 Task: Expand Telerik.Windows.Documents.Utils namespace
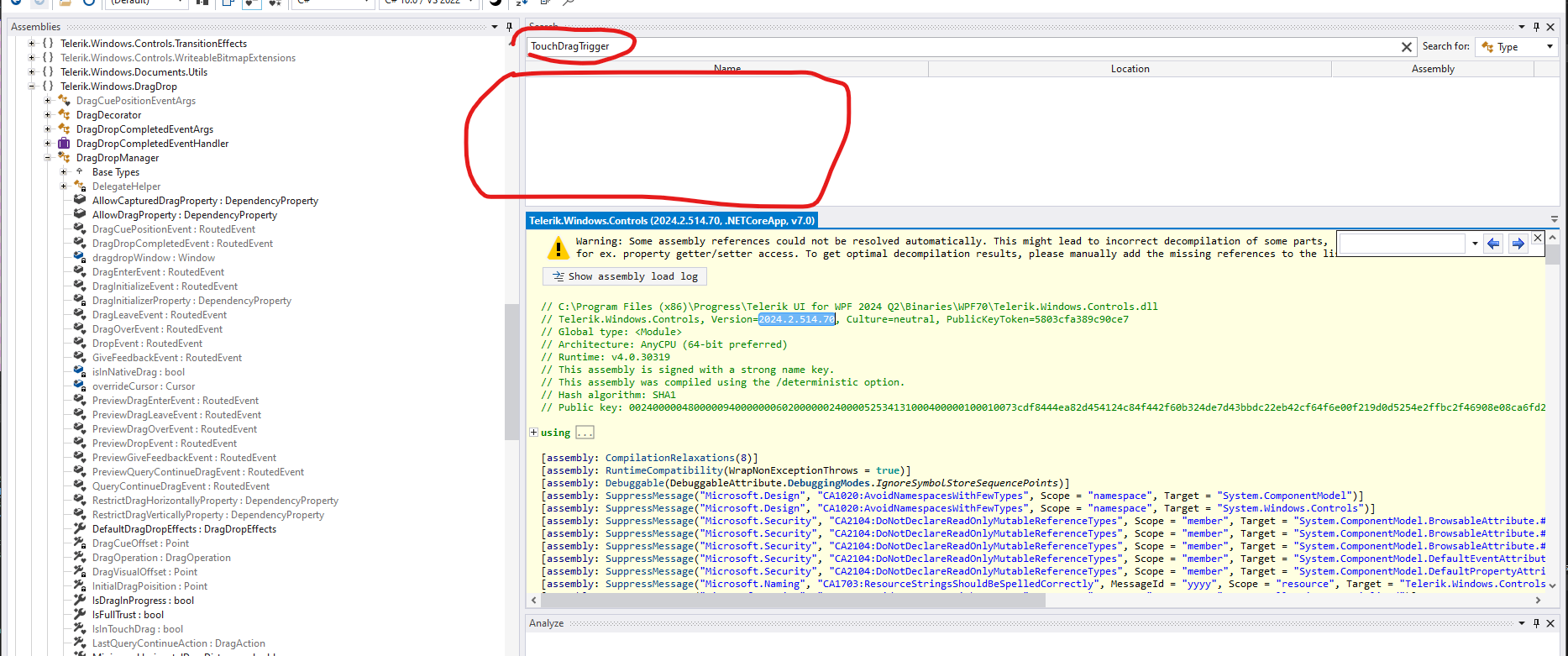click(x=32, y=72)
